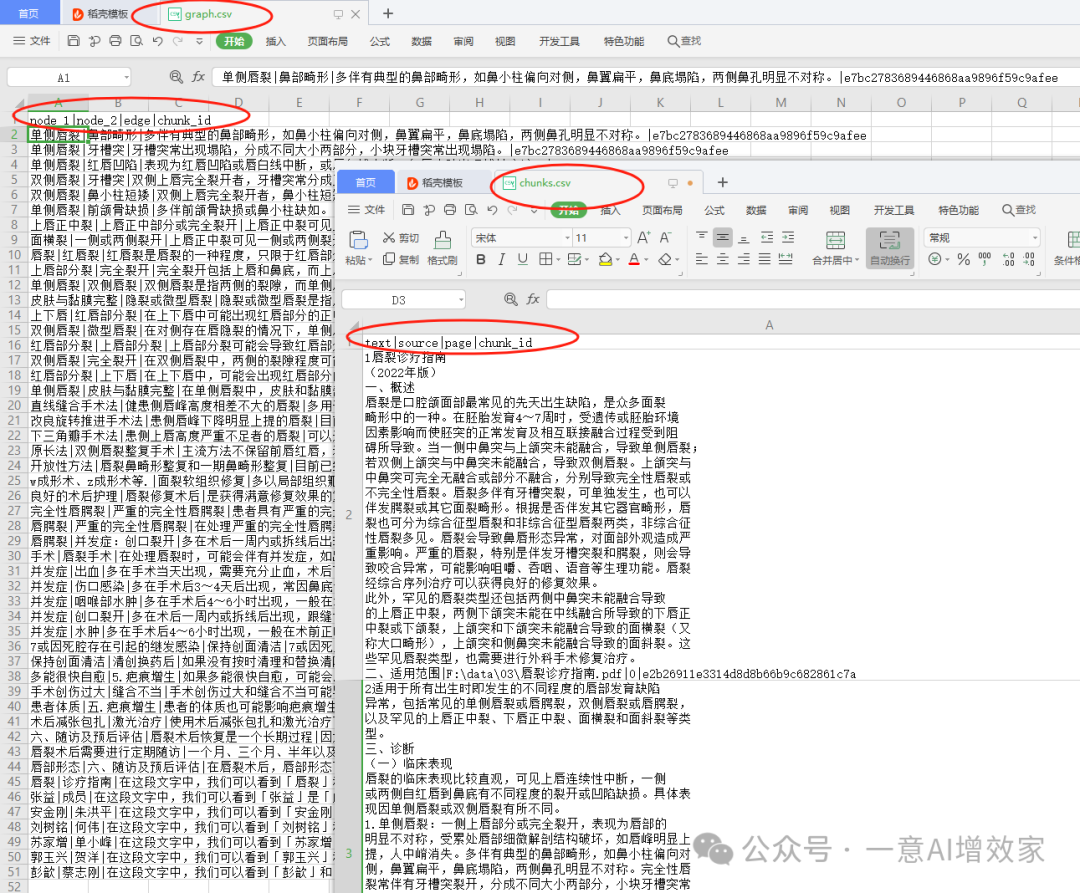The width and height of the screenshot is (1080, 893).
Task: Click the decrease indent icon
Action: coord(767,238)
